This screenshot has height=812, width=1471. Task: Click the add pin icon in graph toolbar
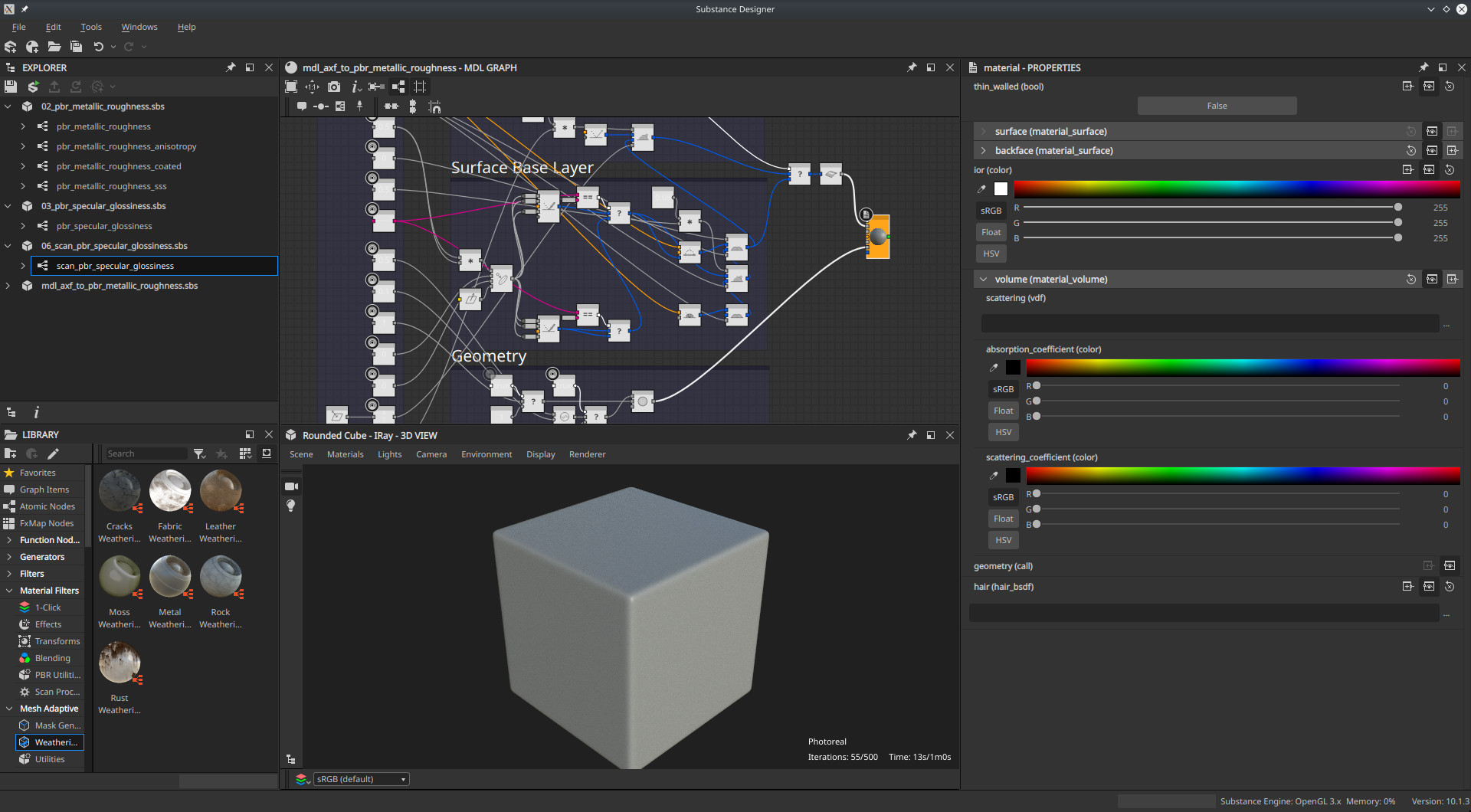coord(359,106)
